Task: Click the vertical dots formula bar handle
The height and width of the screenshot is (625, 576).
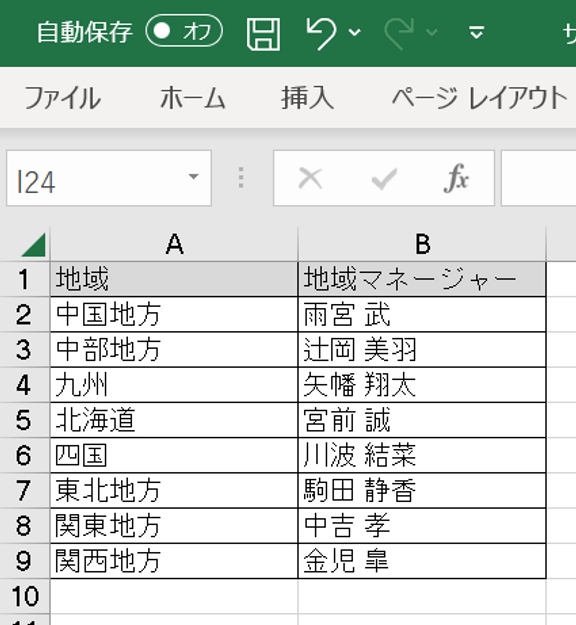Action: coord(241,177)
